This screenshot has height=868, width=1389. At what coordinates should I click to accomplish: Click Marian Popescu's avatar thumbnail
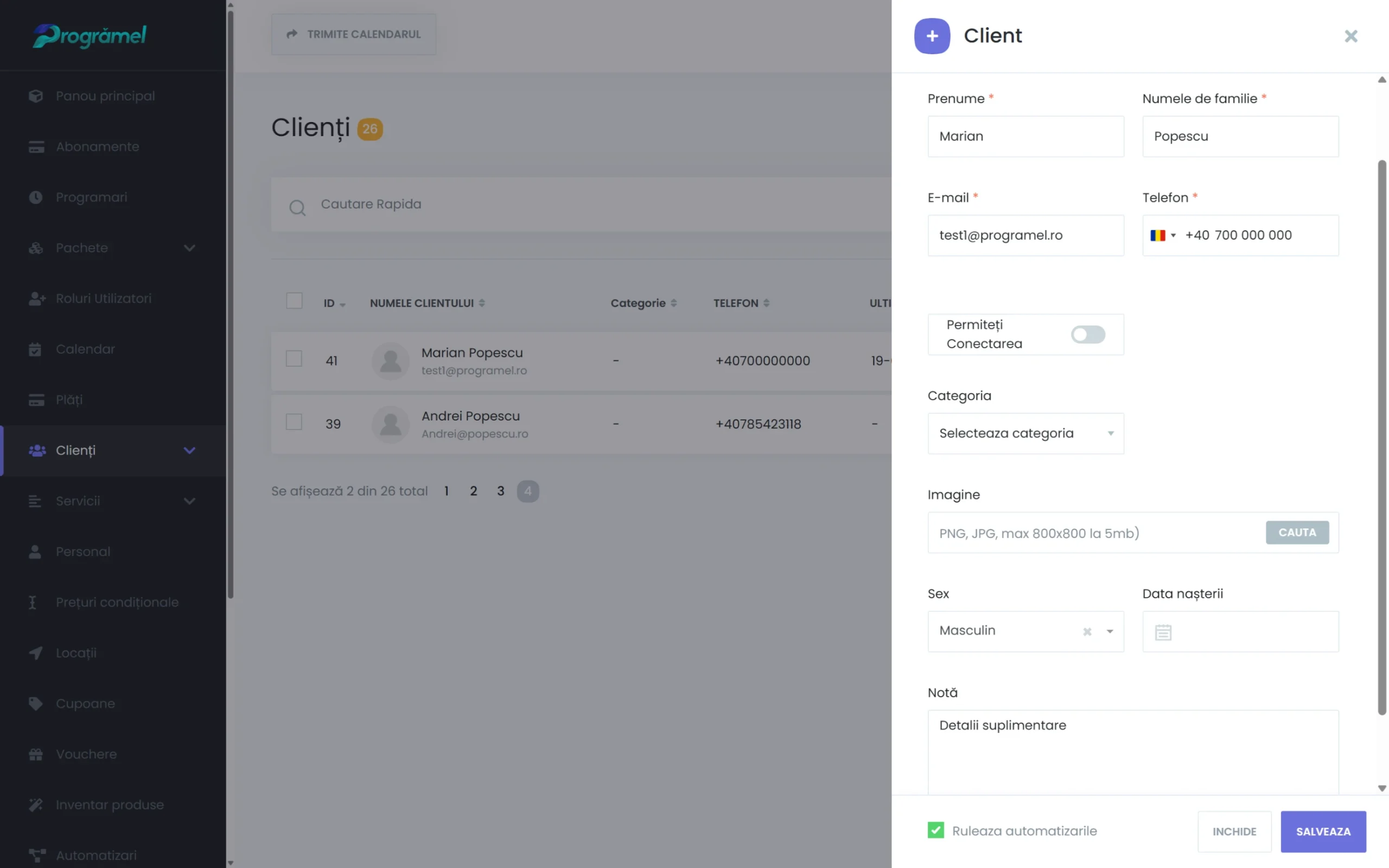tap(390, 361)
